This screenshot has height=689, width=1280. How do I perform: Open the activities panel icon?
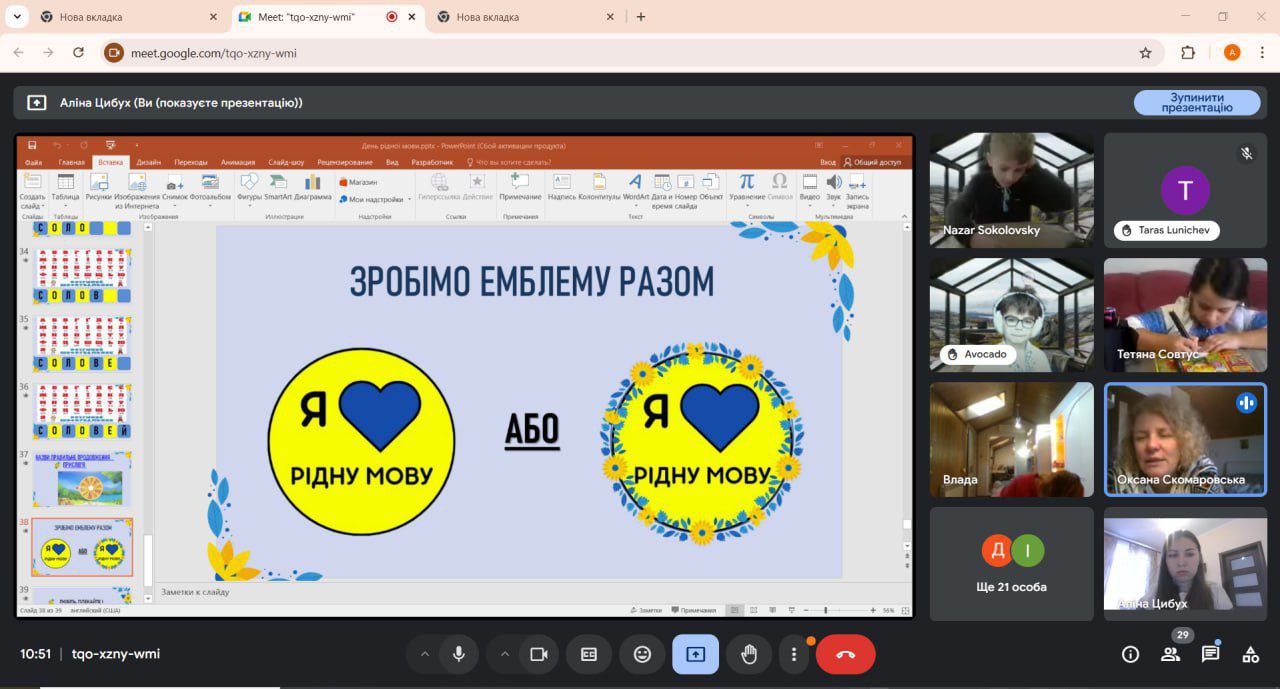[1250, 654]
